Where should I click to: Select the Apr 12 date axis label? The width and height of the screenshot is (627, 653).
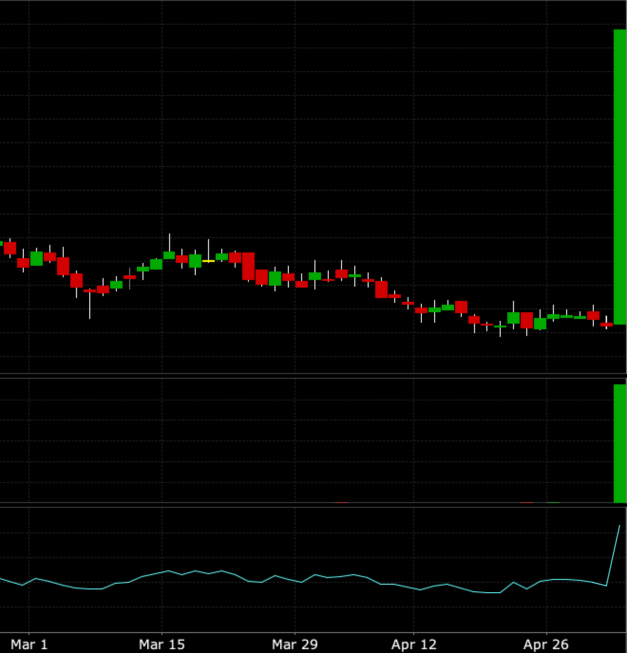coord(415,644)
